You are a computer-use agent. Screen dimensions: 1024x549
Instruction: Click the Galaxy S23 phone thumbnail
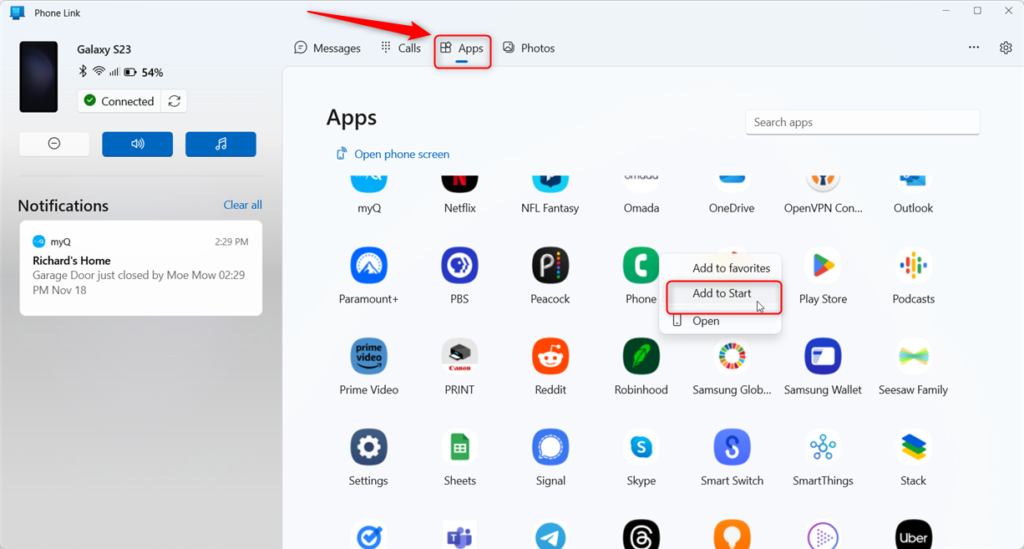pos(39,76)
